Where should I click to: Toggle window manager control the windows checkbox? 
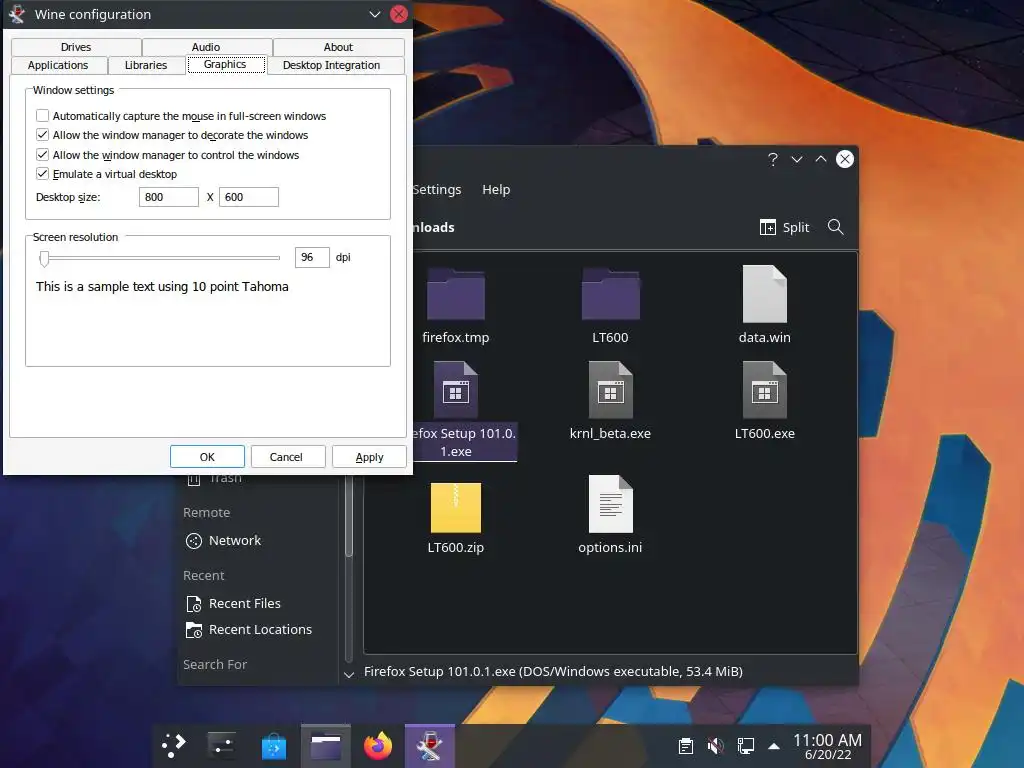click(x=42, y=154)
